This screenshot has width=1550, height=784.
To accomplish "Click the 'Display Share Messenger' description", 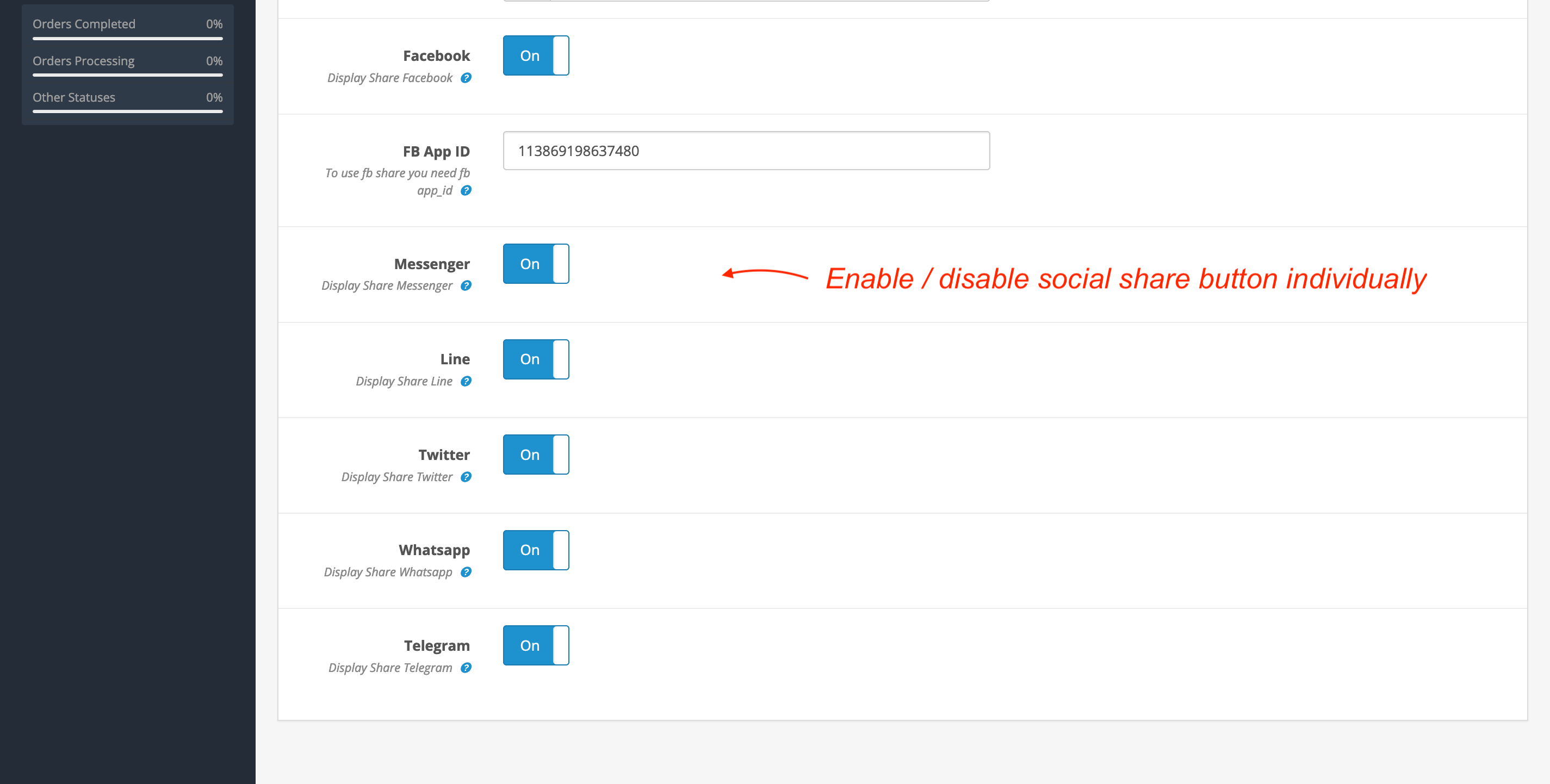I will pyautogui.click(x=387, y=285).
